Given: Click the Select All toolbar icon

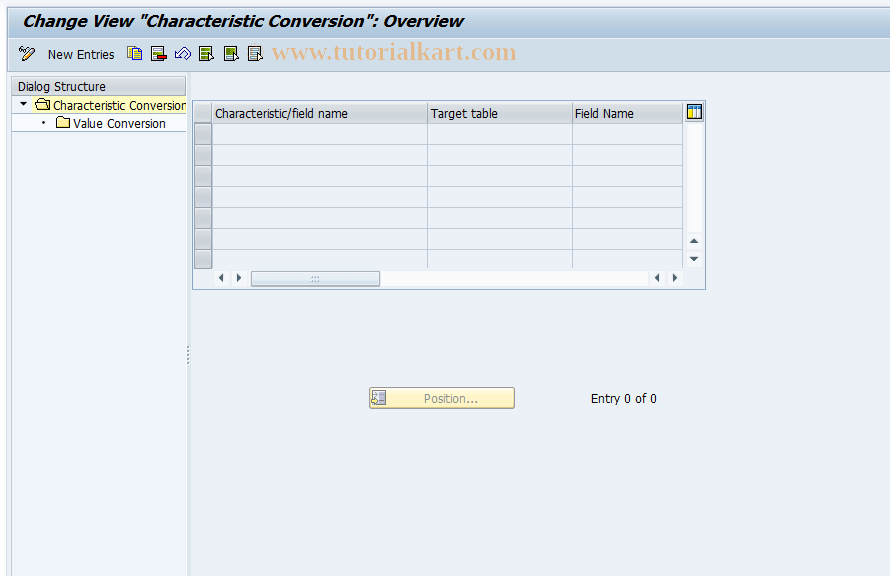Looking at the screenshot, I should pyautogui.click(x=206, y=54).
